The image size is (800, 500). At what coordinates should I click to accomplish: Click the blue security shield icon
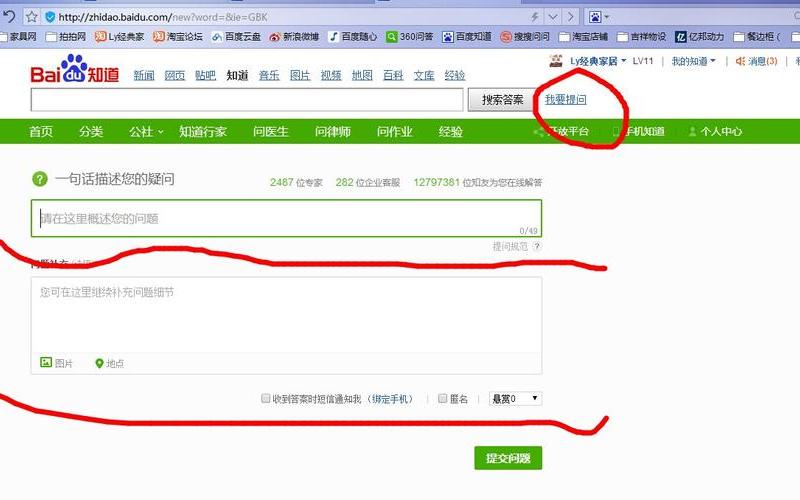pyautogui.click(x=49, y=17)
